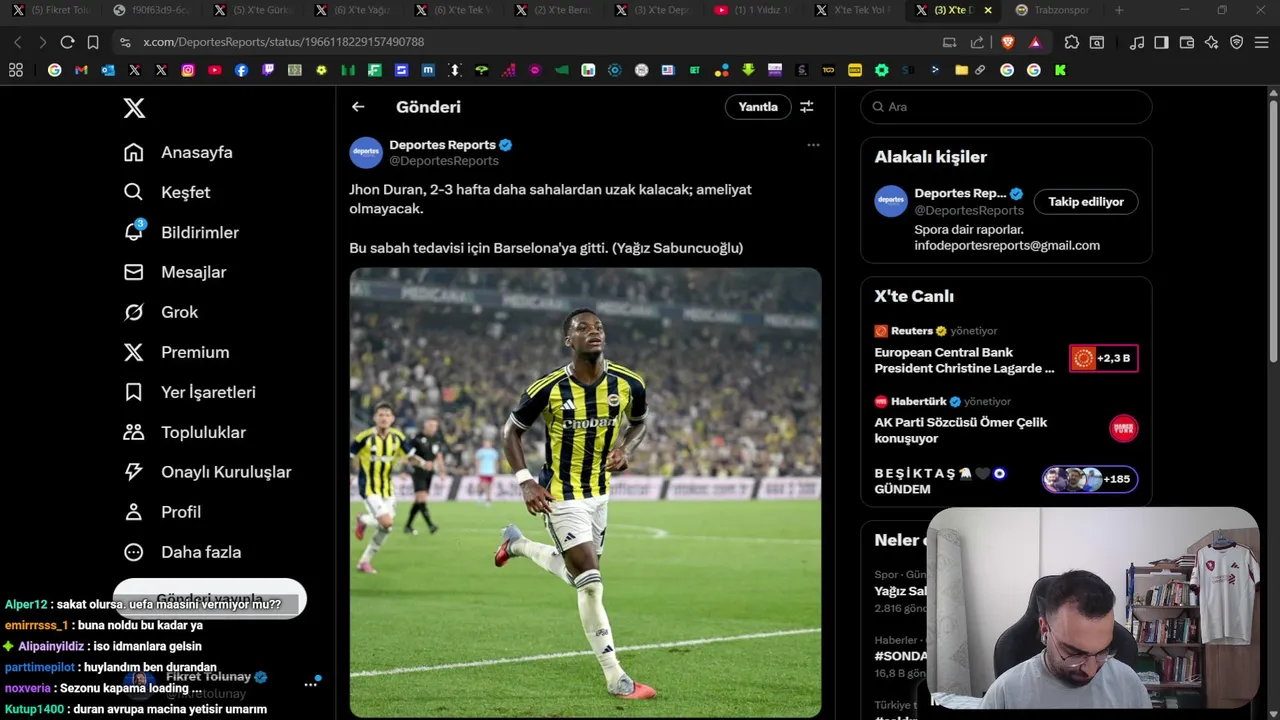The image size is (1280, 720).
Task: Click the share page icon in the address bar
Action: (977, 42)
